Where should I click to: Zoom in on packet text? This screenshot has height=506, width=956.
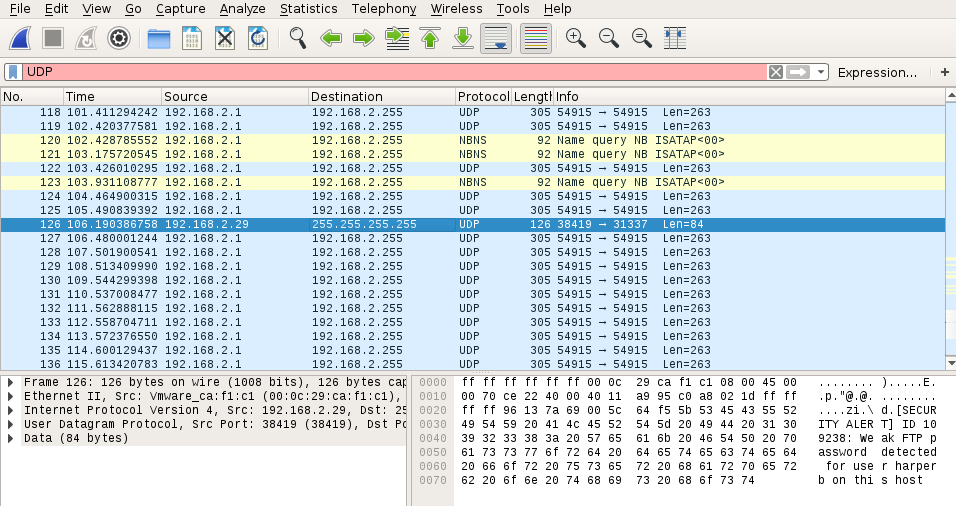[576, 38]
